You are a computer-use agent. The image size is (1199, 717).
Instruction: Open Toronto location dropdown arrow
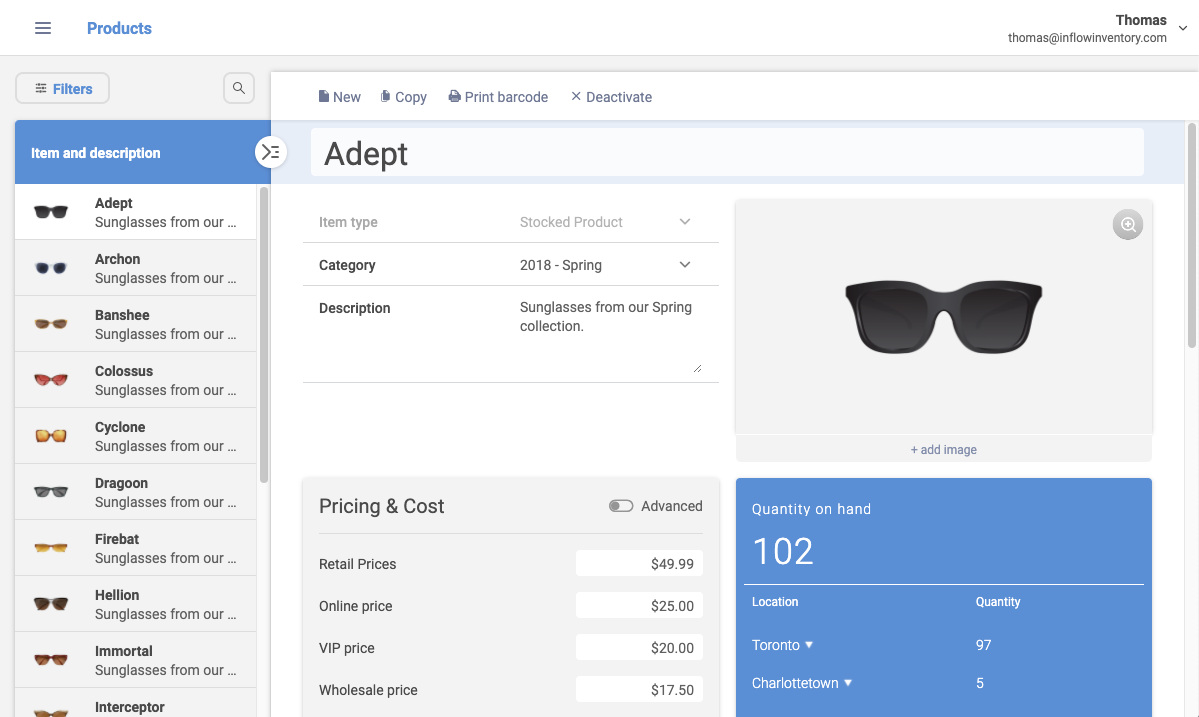[x=809, y=644]
